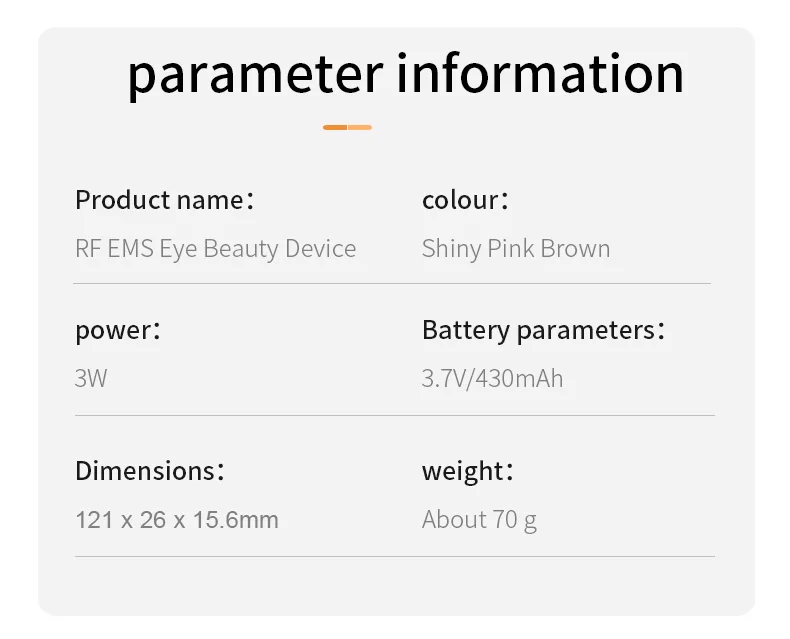Screen dimensions: 790x639
Task: Click the 'Shiny Pink Brown' colour value
Action: 515,249
